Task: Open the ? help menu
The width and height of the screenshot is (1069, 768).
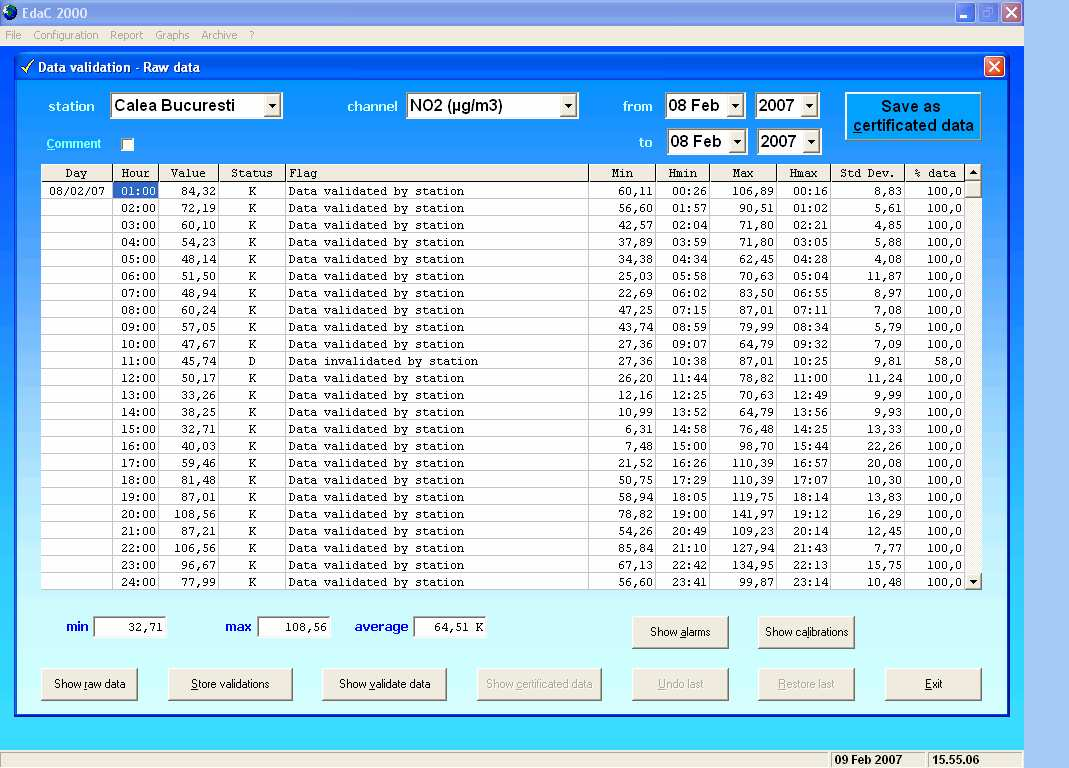Action: tap(252, 35)
